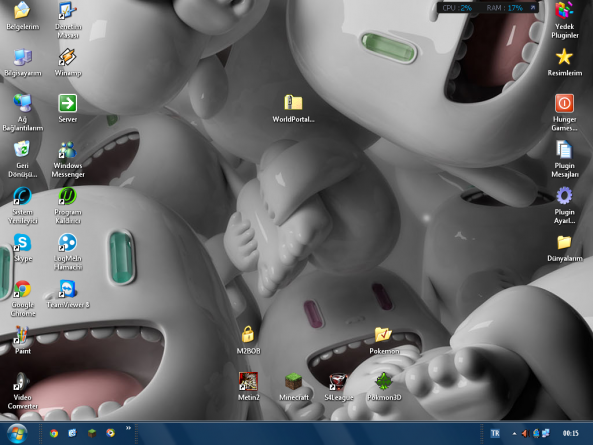Open the Dünyalarım folder
This screenshot has width=593, height=445.
point(564,248)
